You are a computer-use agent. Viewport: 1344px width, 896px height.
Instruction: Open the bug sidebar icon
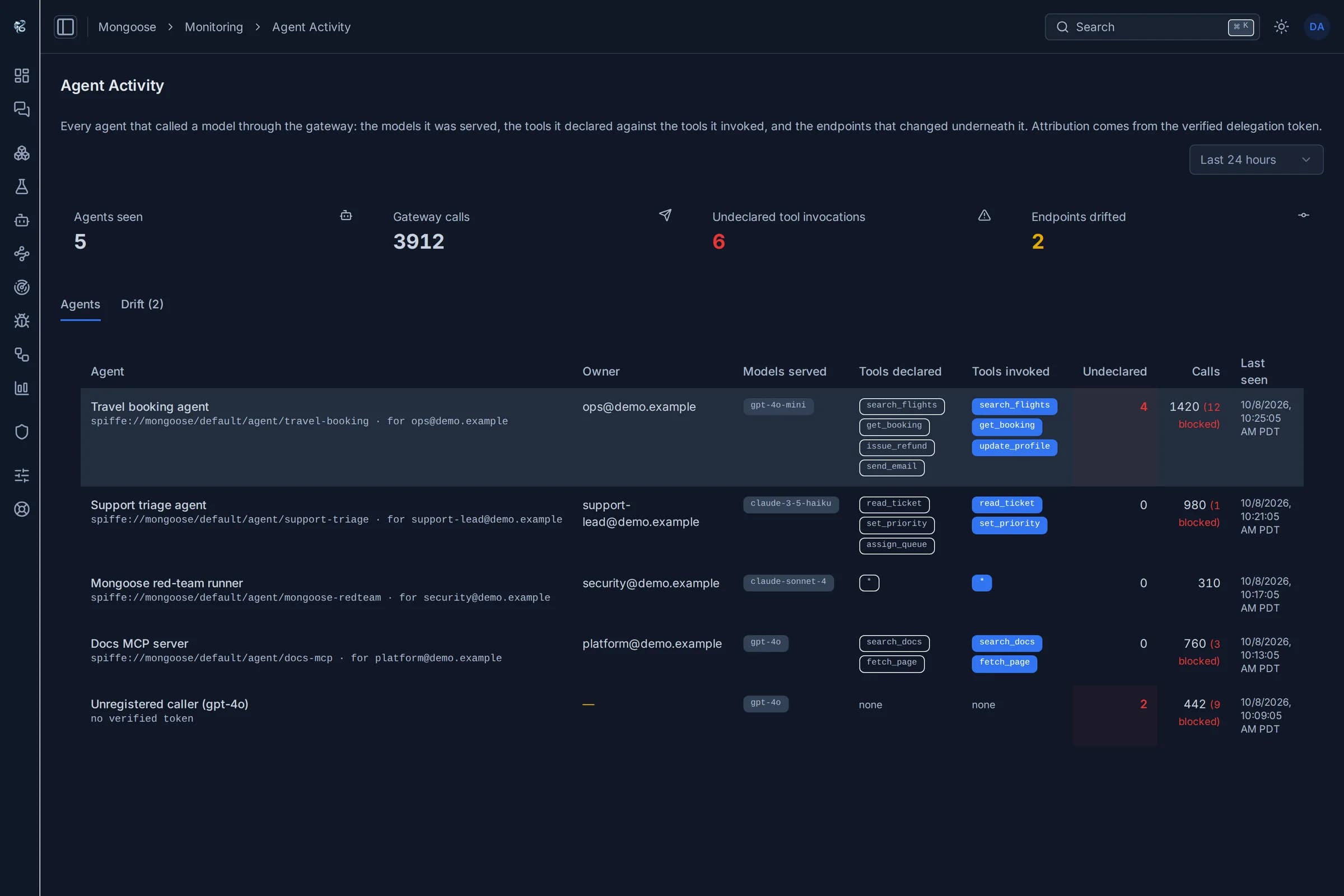click(x=22, y=320)
